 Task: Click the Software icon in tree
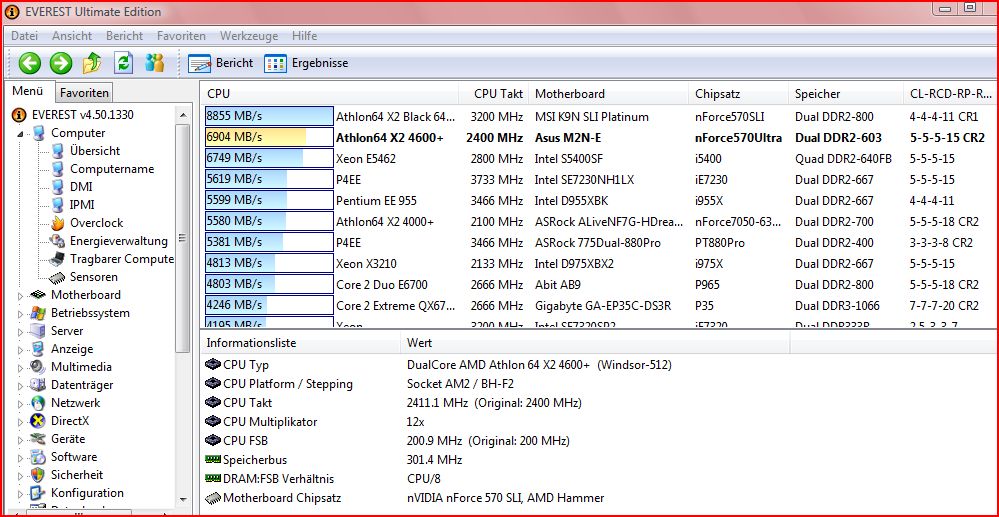pyautogui.click(x=38, y=457)
